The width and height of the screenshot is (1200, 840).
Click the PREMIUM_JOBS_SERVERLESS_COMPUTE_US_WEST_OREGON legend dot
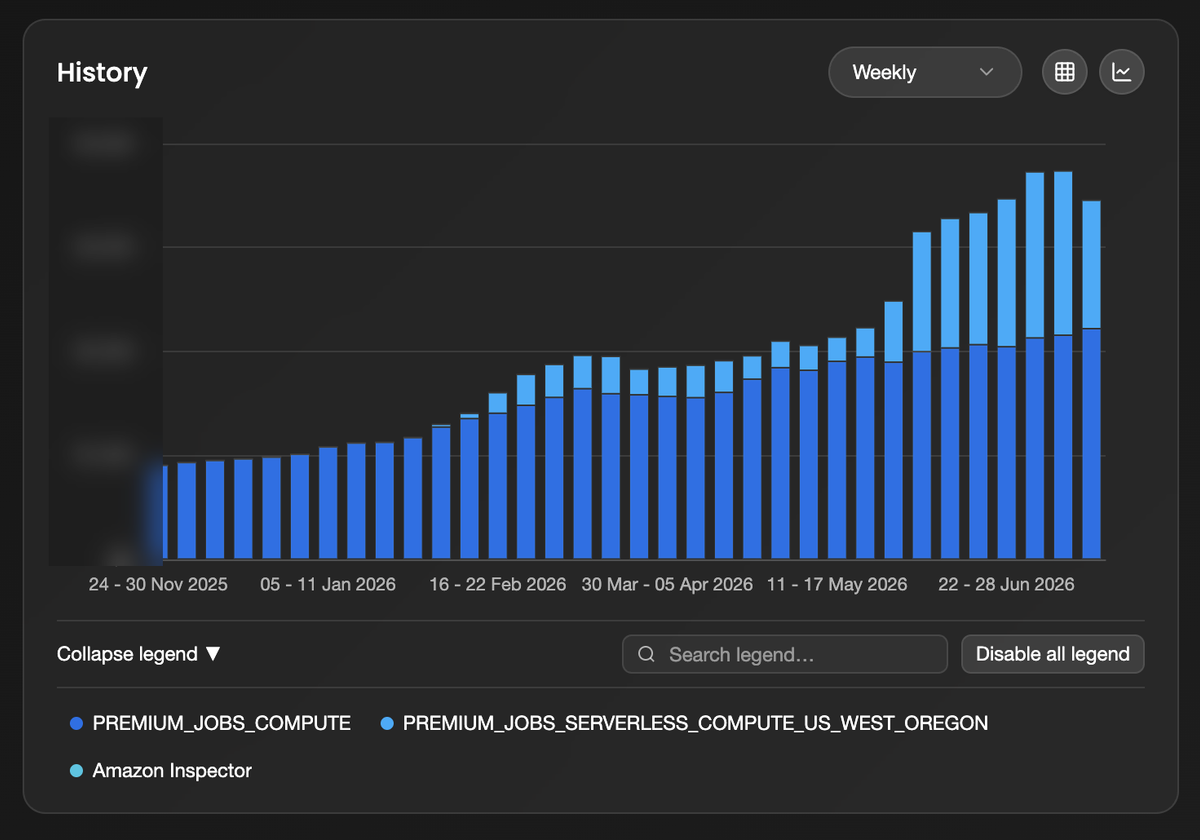click(x=387, y=723)
